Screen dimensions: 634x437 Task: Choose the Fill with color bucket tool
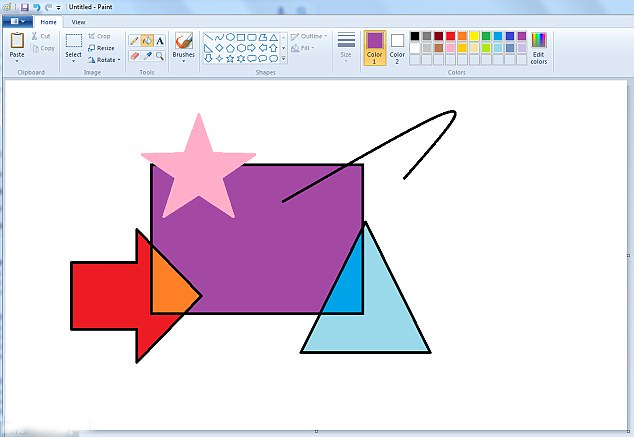click(147, 41)
